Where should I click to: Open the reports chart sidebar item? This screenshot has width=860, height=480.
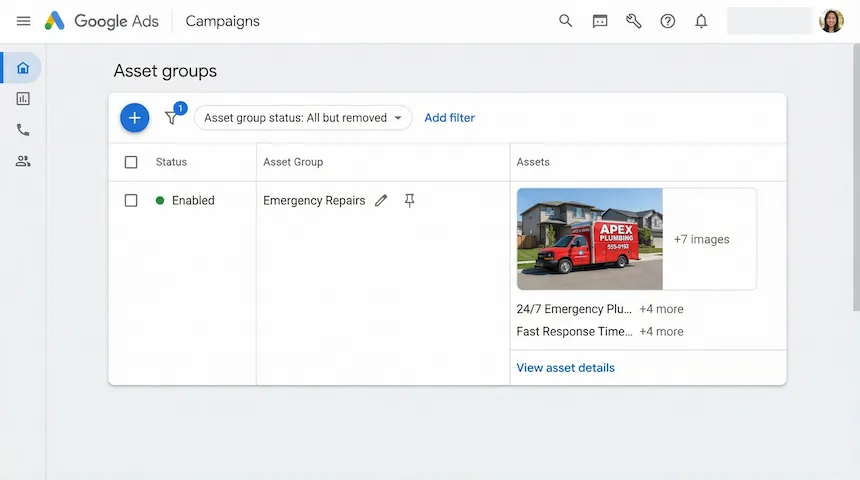23,99
